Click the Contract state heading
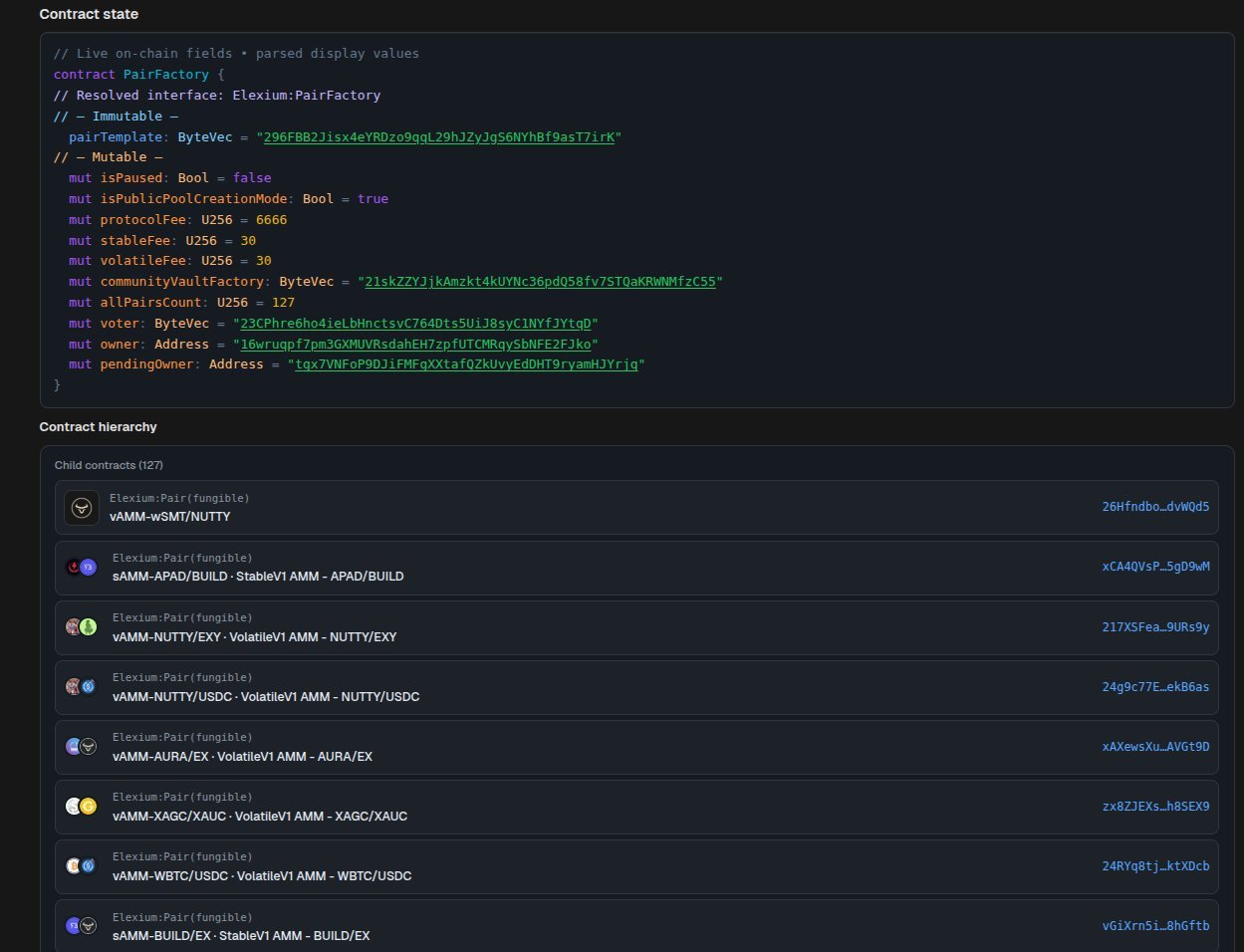This screenshot has width=1244, height=952. click(x=89, y=14)
